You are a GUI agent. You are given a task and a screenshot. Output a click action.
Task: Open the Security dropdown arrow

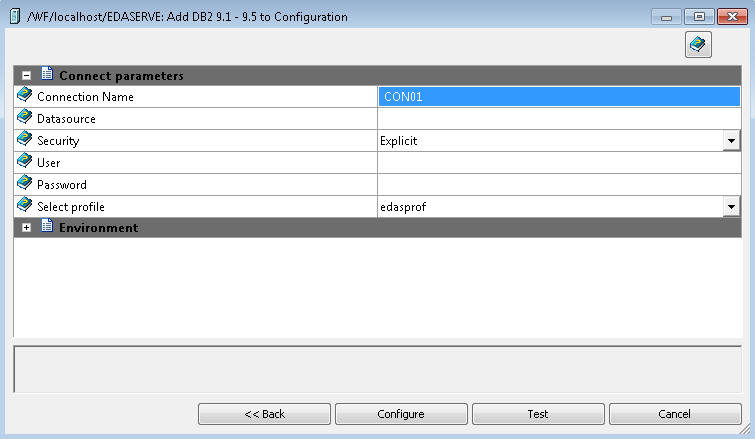731,141
